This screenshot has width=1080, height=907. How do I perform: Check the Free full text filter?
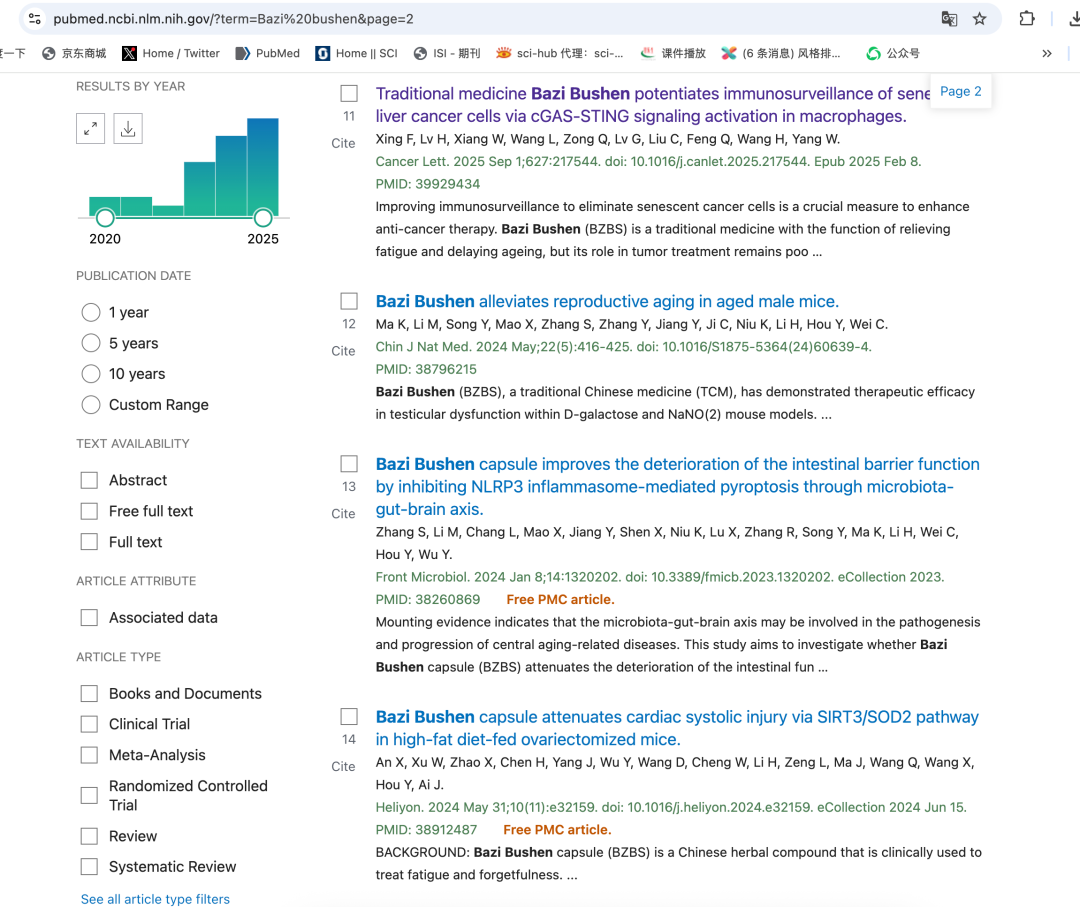tap(90, 511)
